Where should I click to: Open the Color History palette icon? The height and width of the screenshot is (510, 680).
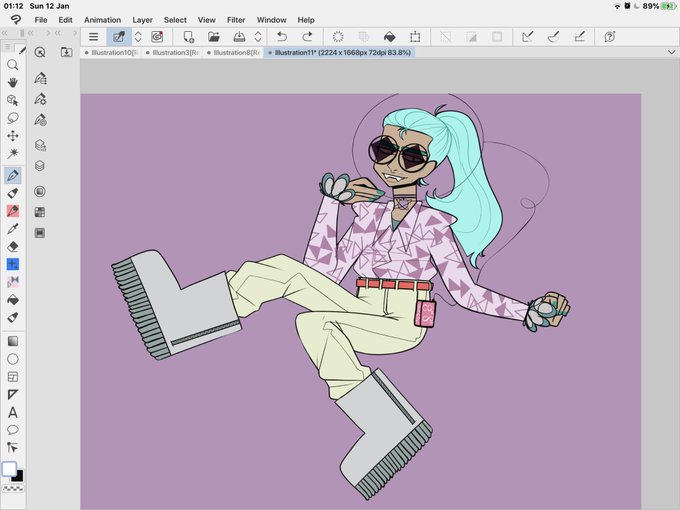tap(40, 233)
